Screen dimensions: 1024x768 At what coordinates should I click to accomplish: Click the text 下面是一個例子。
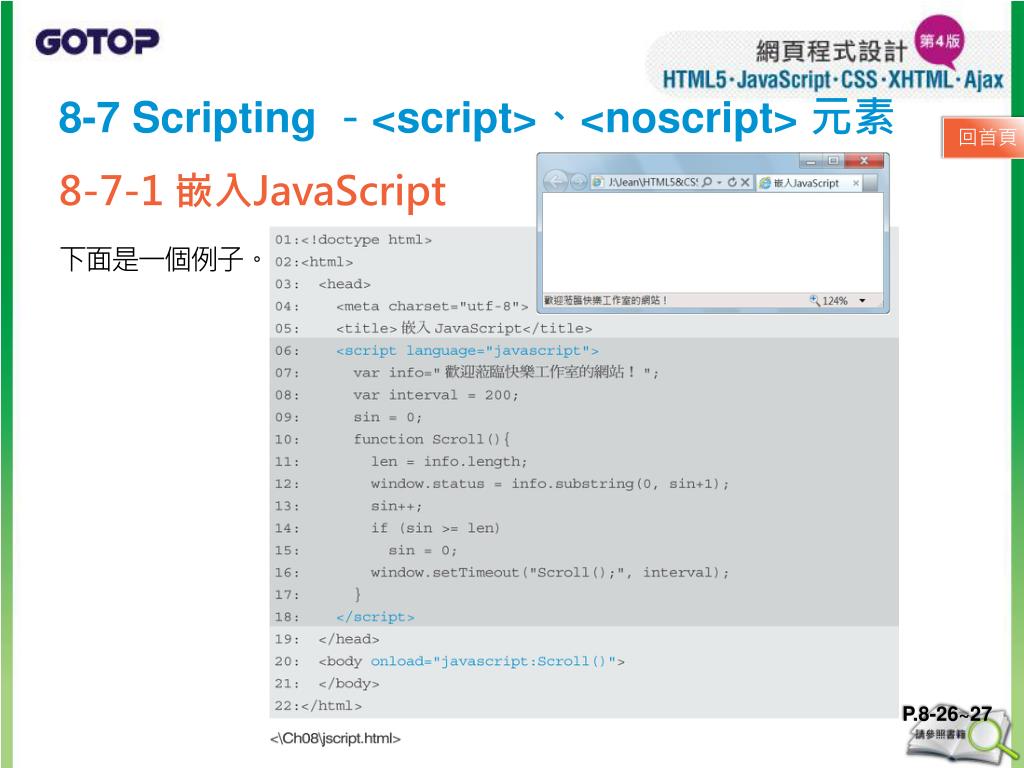pos(161,259)
